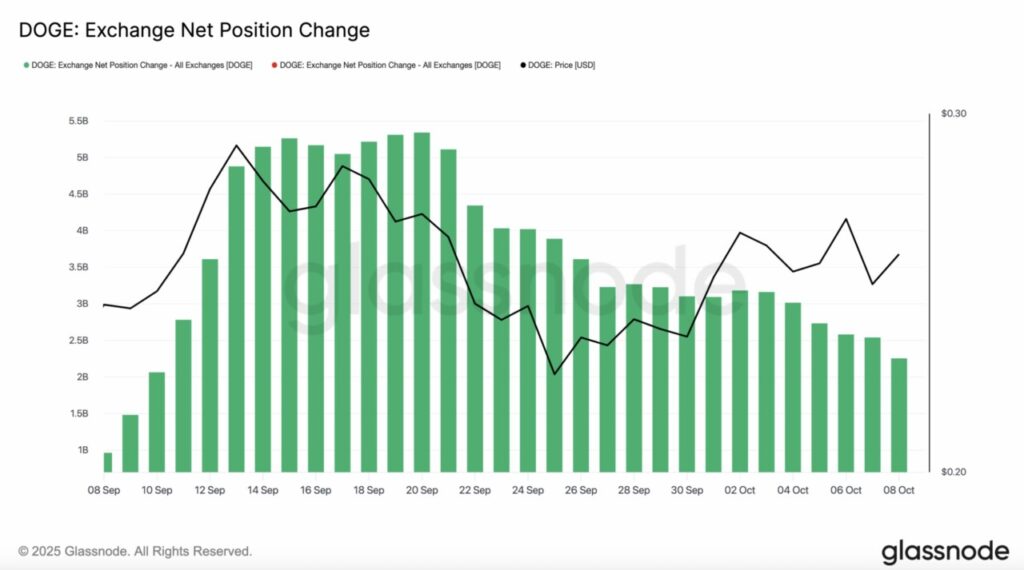Screen dimensions: 1024x570
Task: Click the green bar above 12 Sep
Action: coord(210,365)
